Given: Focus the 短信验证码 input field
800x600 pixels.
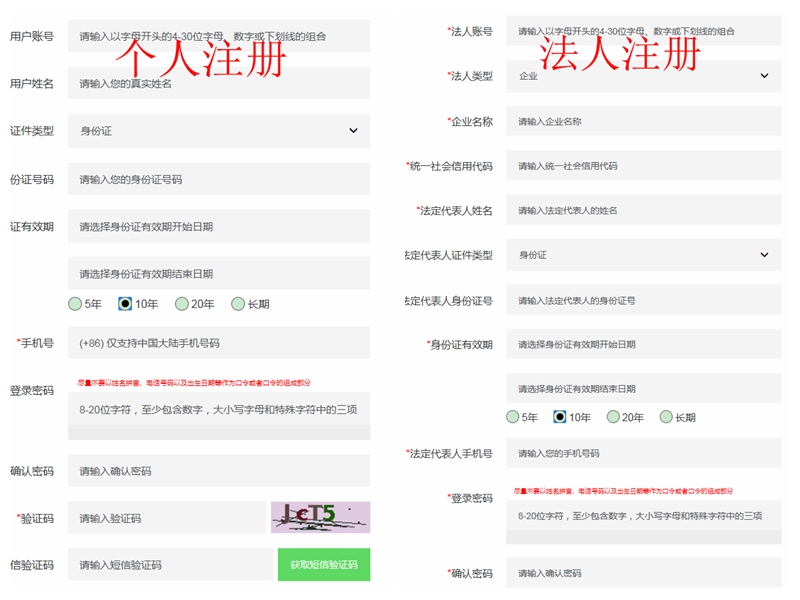Looking at the screenshot, I should pos(170,565).
